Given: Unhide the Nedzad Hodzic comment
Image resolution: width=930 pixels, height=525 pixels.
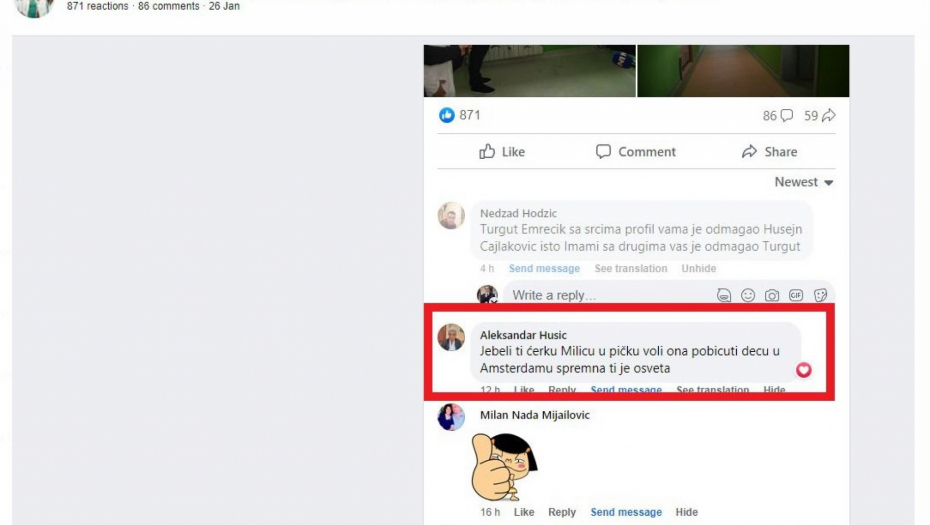Looking at the screenshot, I should click(699, 268).
